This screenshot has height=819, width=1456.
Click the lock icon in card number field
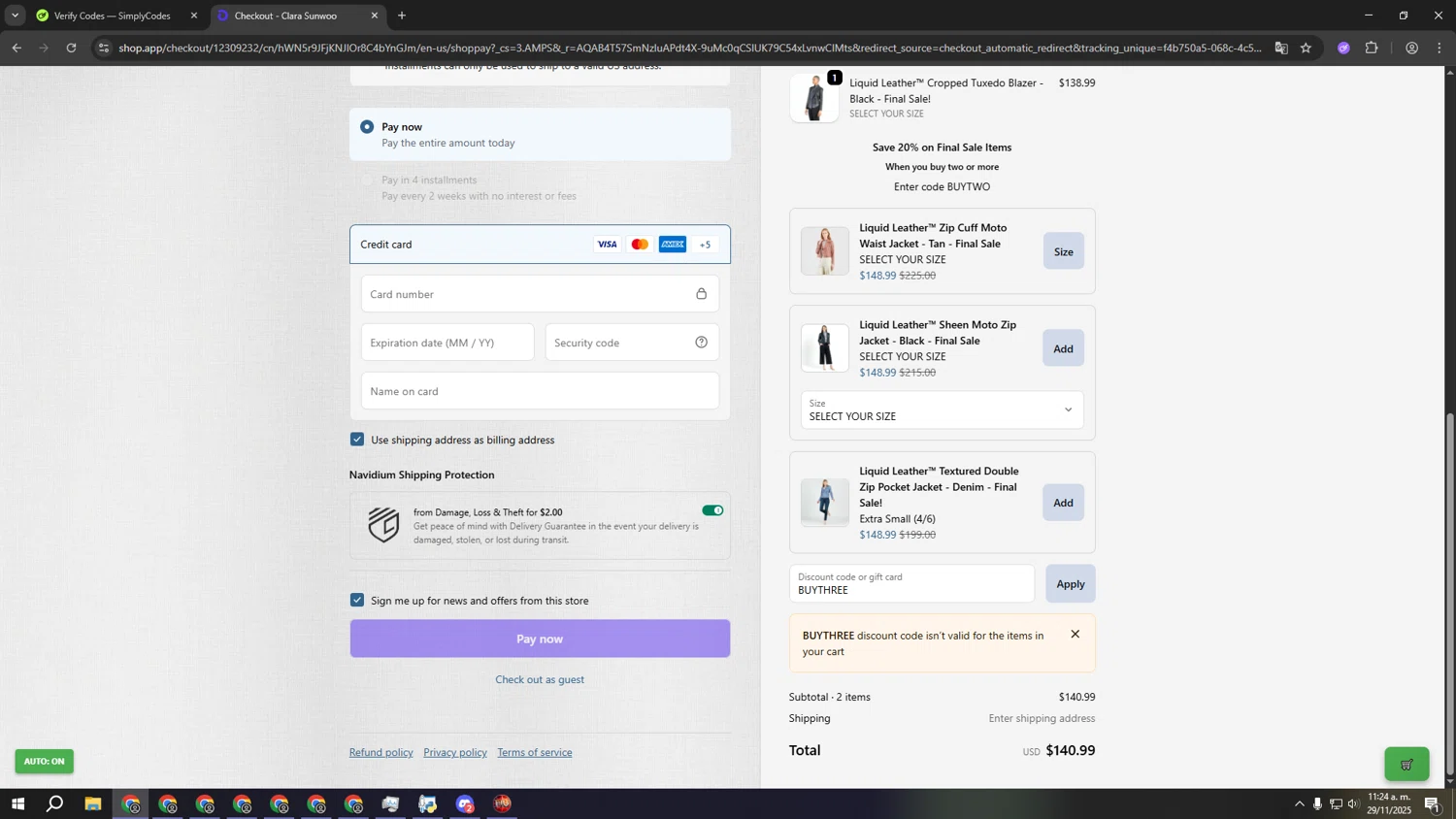point(701,294)
